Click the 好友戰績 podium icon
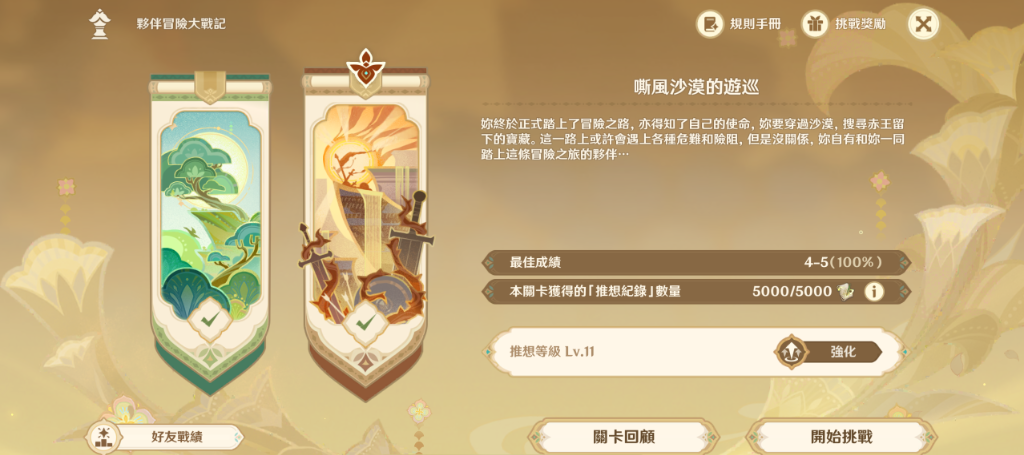This screenshot has height=455, width=1024. pyautogui.click(x=103, y=437)
